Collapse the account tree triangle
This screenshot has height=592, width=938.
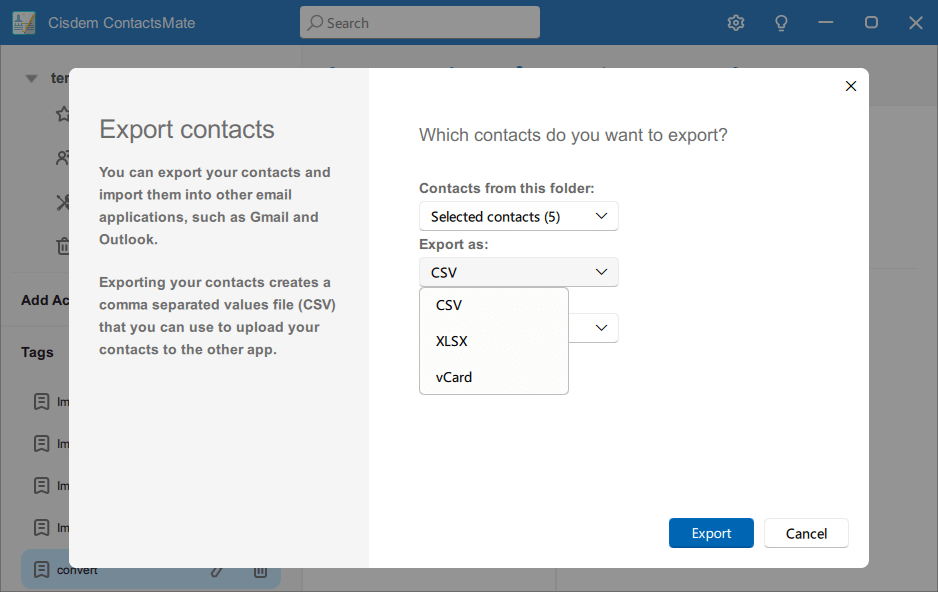31,78
